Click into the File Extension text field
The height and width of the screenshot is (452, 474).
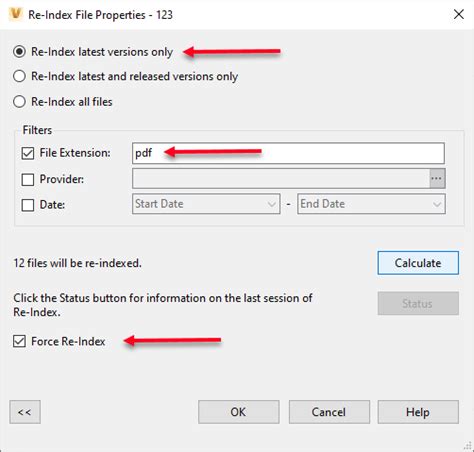pyautogui.click(x=288, y=153)
